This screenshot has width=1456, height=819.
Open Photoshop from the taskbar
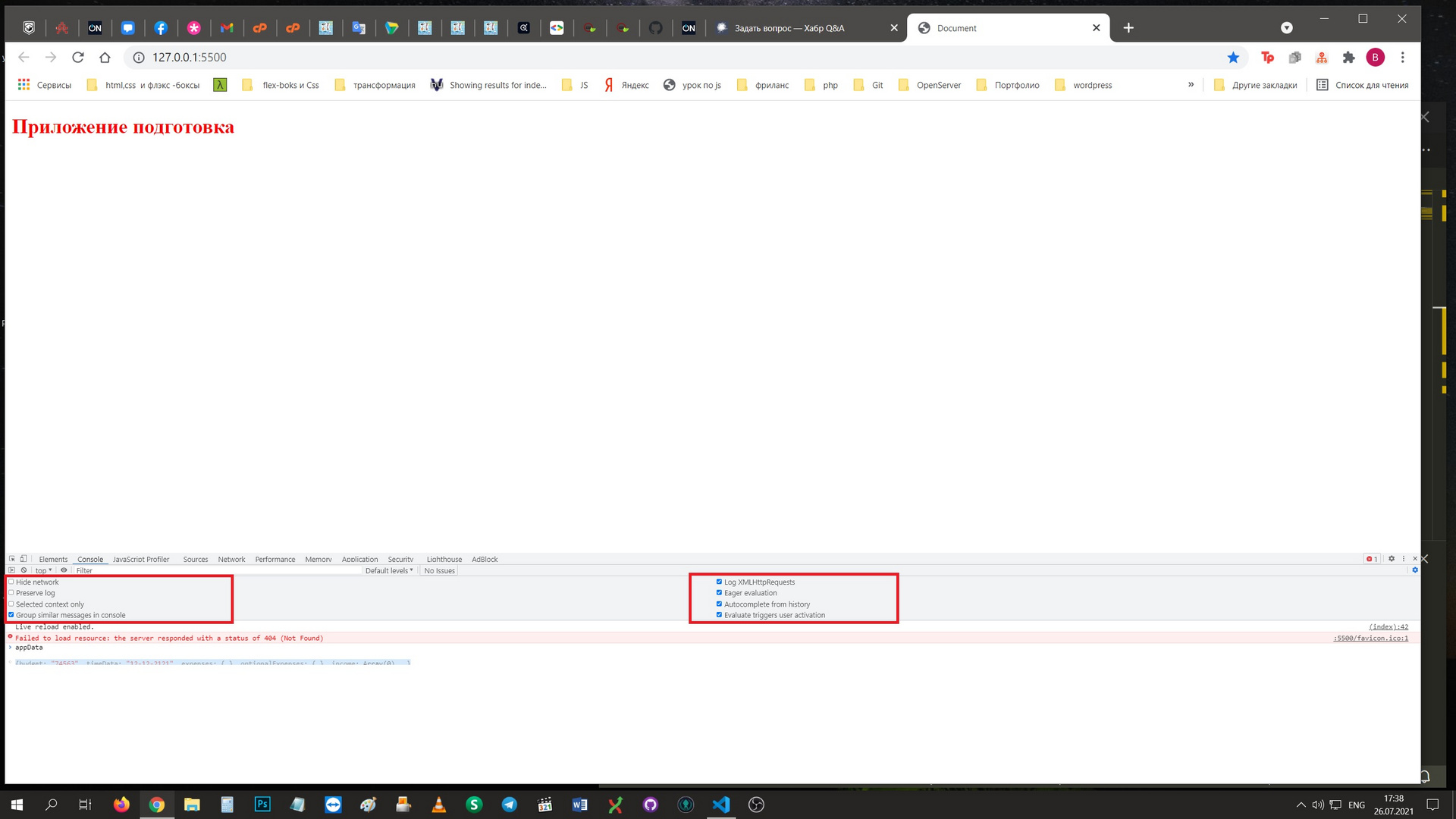tap(262, 805)
